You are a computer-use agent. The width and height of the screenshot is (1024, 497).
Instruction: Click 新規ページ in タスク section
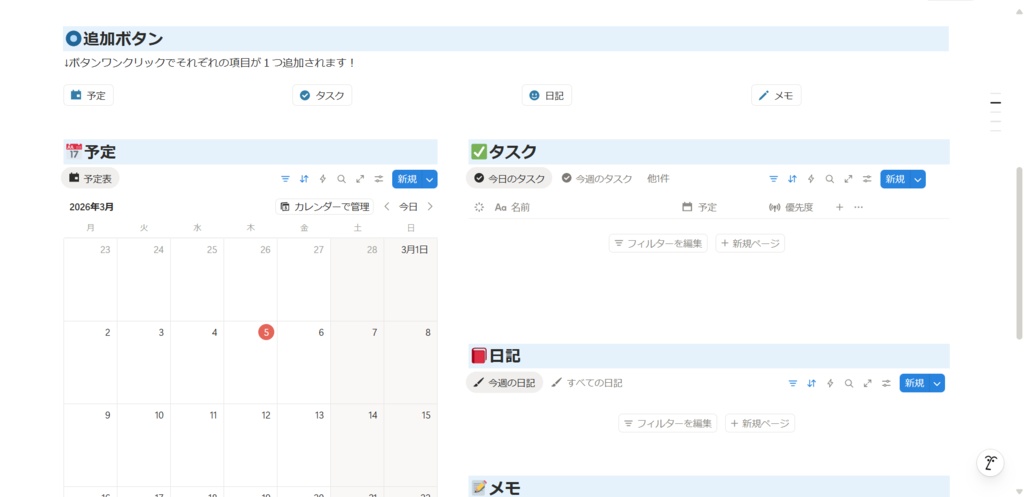[x=750, y=244]
